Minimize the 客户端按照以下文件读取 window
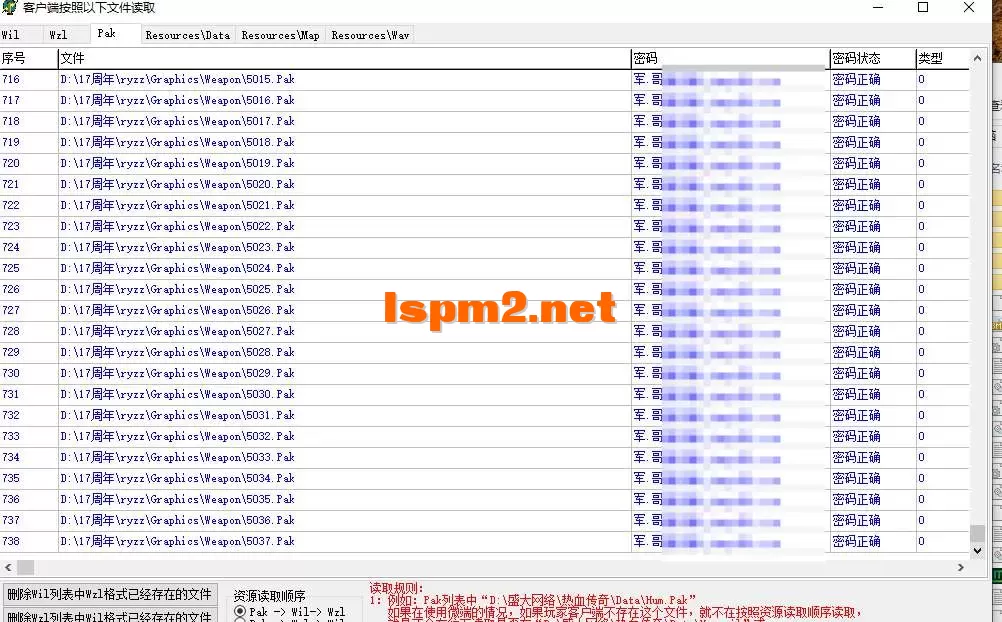Viewport: 1002px width, 622px height. click(x=878, y=8)
